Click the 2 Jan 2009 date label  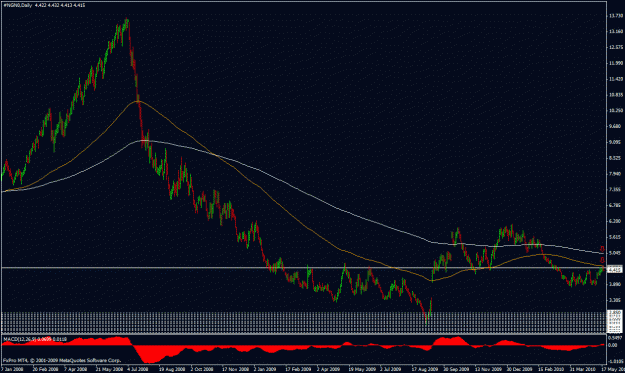pos(265,369)
